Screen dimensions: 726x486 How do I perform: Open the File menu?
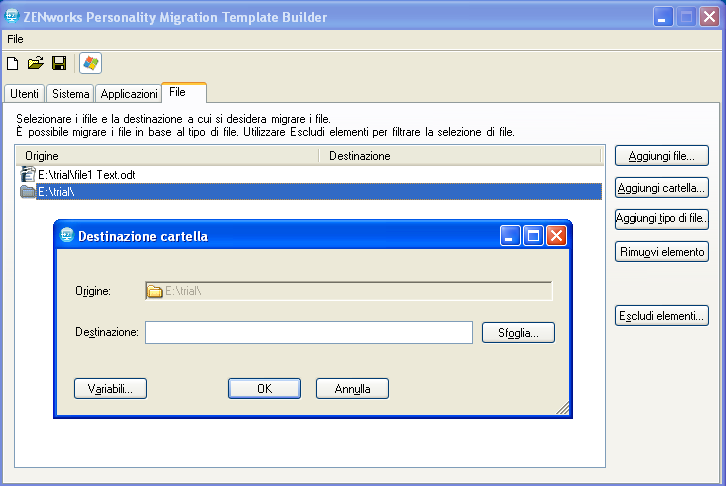[x=15, y=39]
